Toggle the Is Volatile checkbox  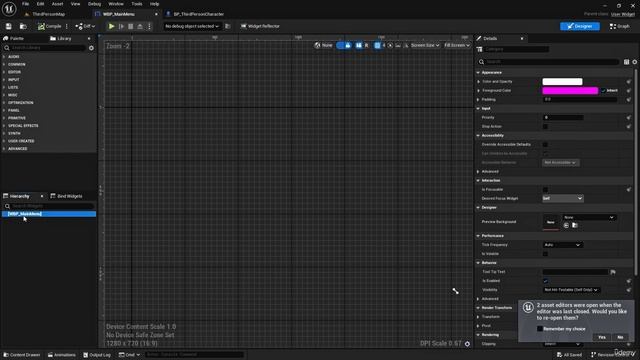point(545,254)
